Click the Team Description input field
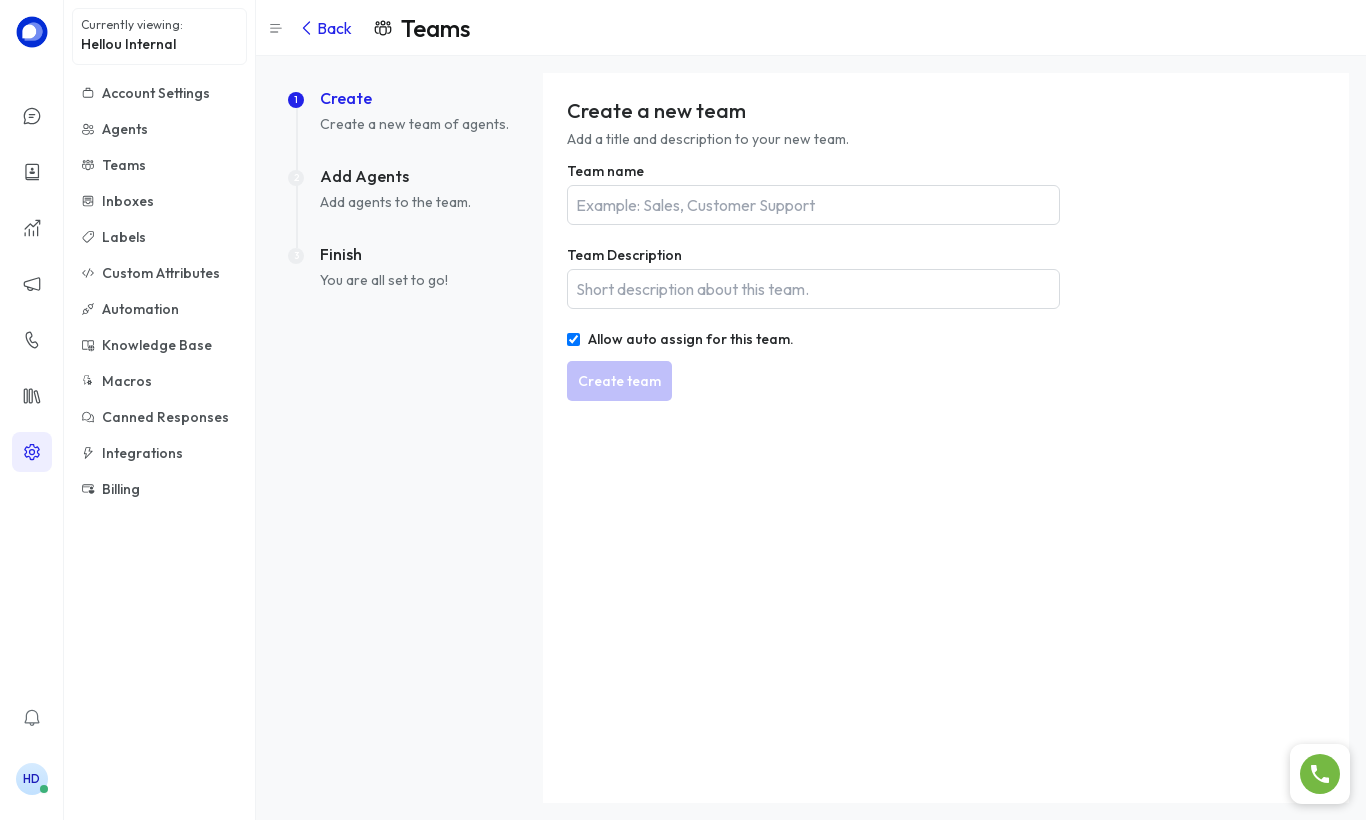This screenshot has width=1366, height=820. click(813, 289)
